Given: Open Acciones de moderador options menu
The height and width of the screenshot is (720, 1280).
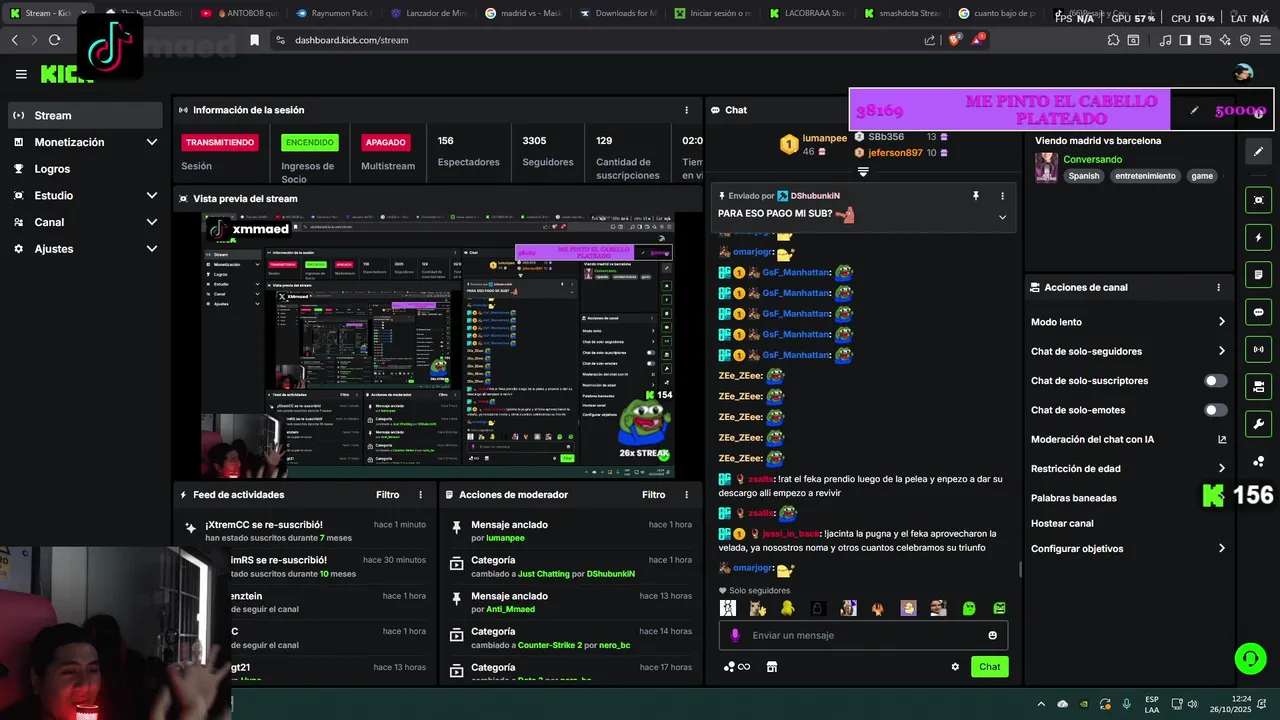Looking at the screenshot, I should [x=686, y=495].
